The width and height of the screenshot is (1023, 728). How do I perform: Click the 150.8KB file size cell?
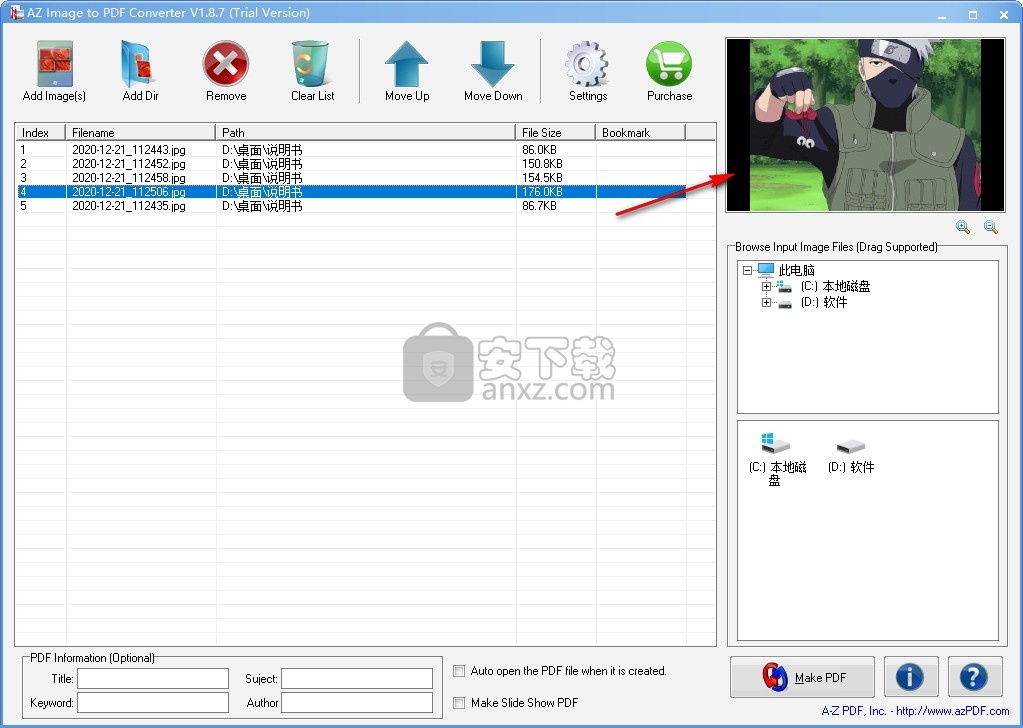pyautogui.click(x=542, y=164)
